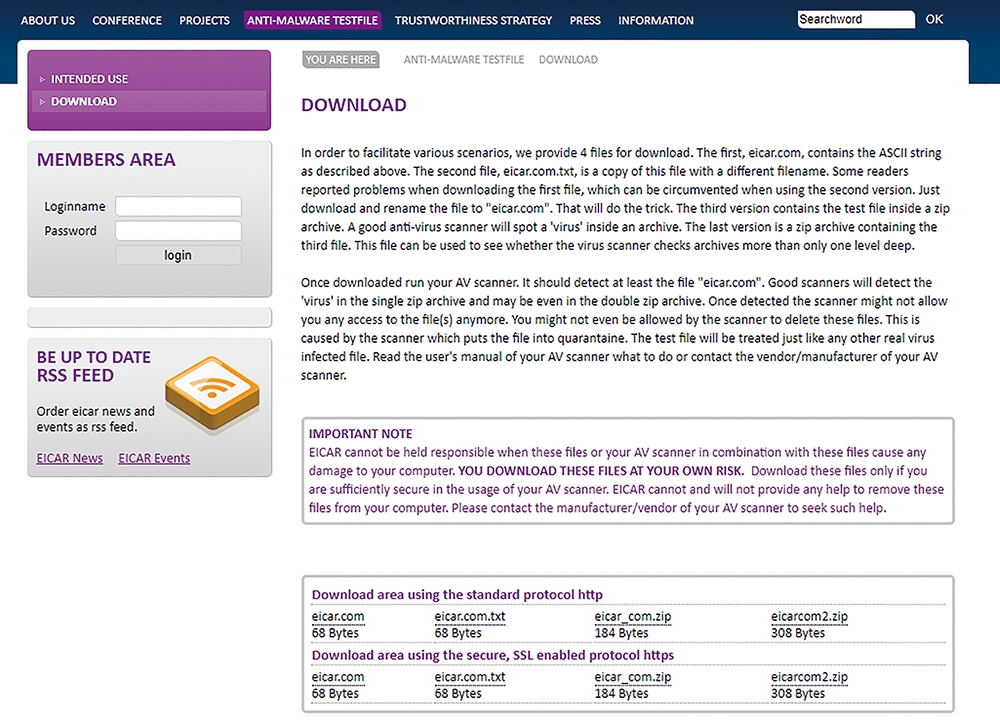Click the arrow bullet beside Intended Use

click(42, 80)
